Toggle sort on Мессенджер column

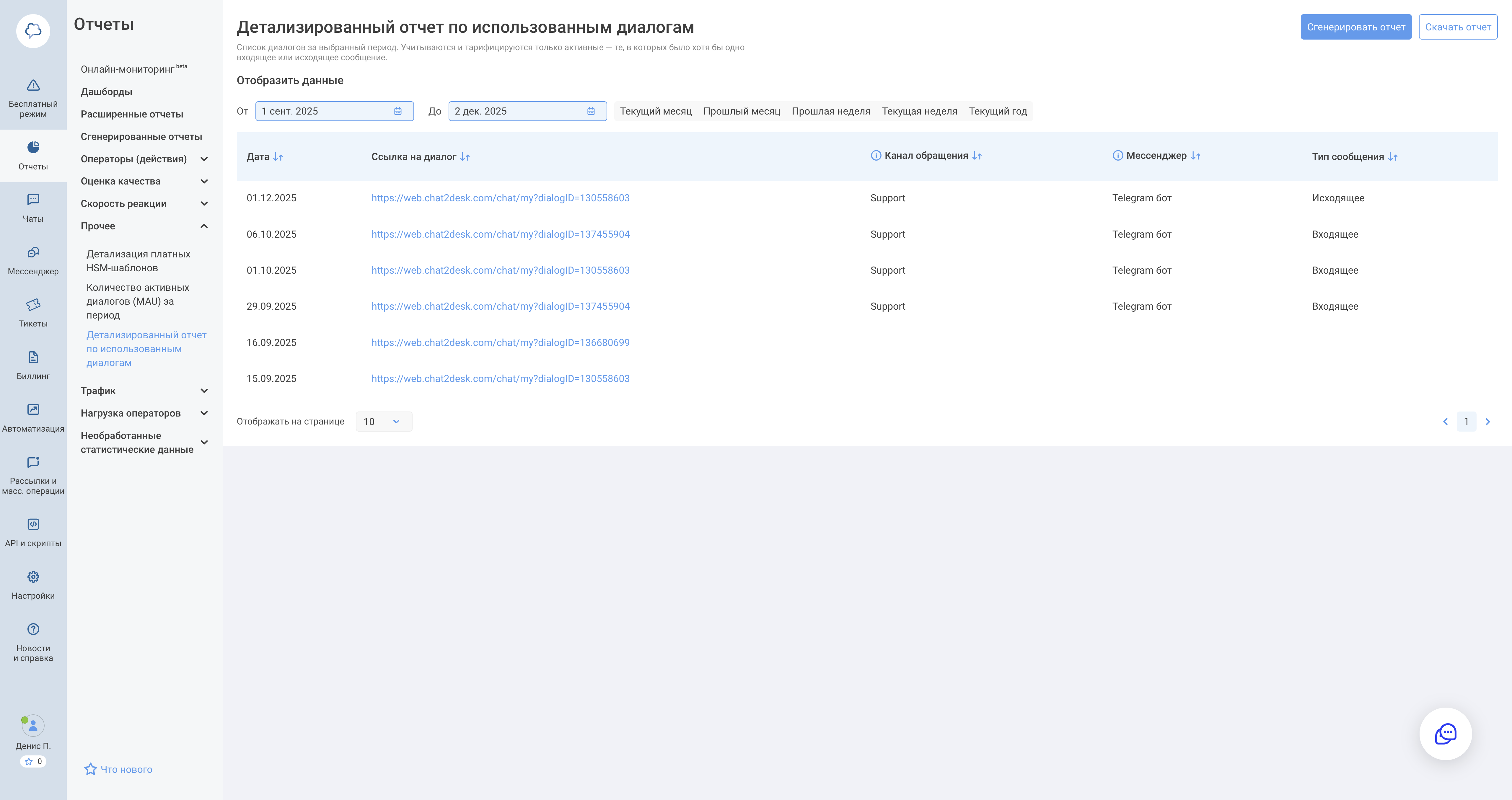tap(1196, 156)
